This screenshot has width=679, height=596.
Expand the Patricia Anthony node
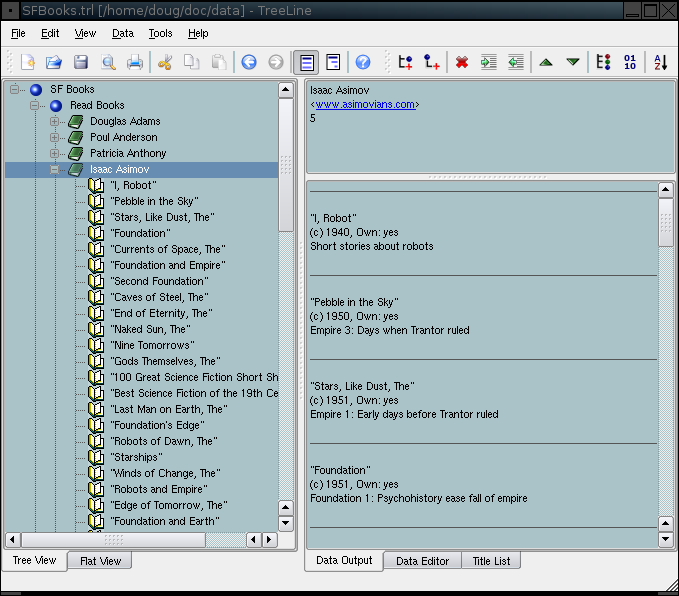click(54, 153)
